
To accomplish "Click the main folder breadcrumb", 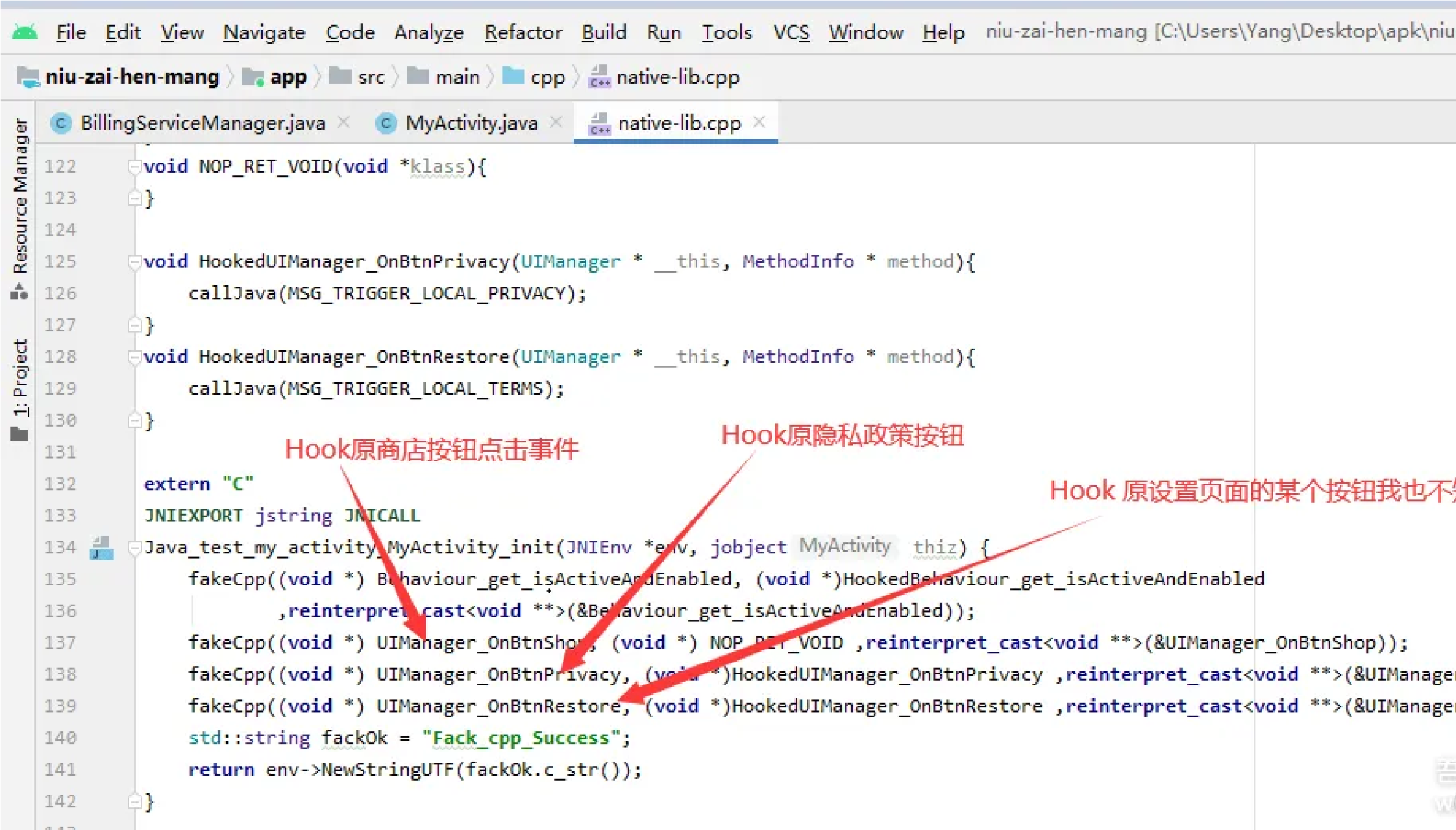I will pyautogui.click(x=456, y=77).
